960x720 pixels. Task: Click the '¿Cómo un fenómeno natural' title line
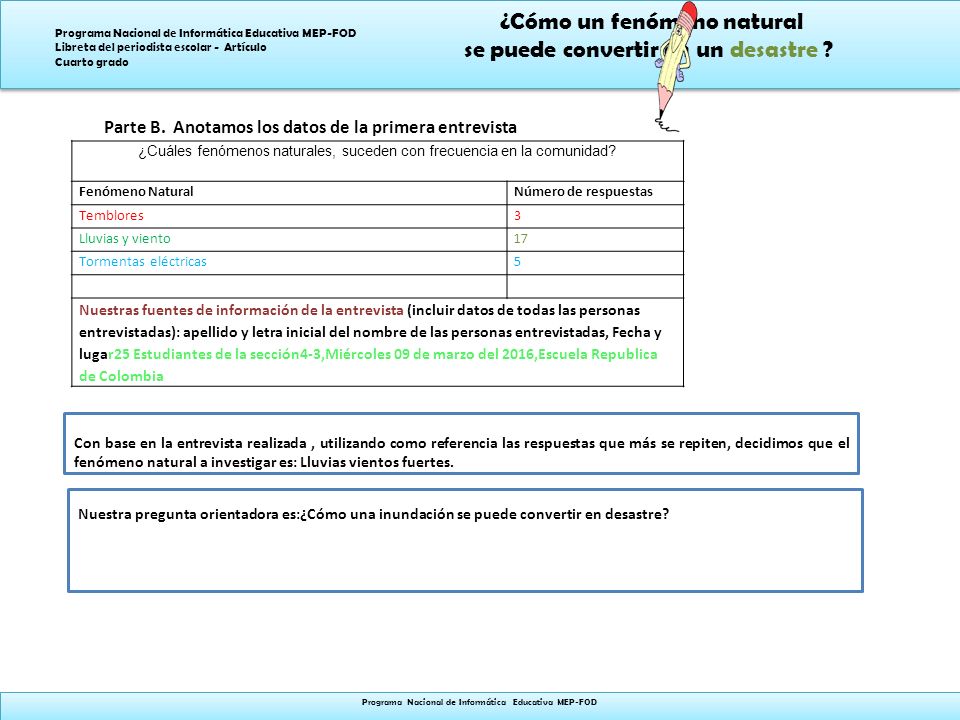tap(651, 22)
